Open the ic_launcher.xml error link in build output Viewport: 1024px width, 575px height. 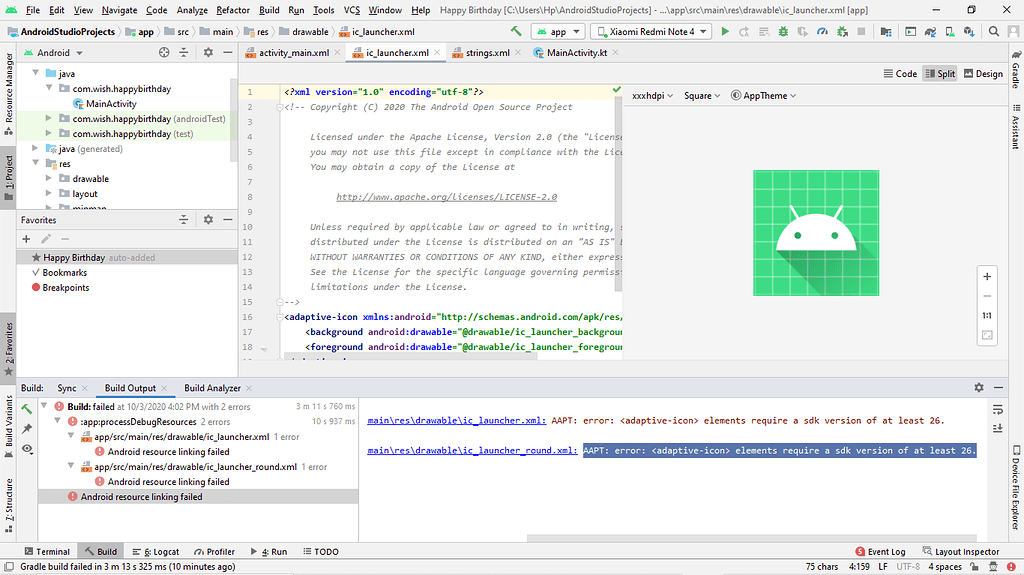(x=456, y=421)
